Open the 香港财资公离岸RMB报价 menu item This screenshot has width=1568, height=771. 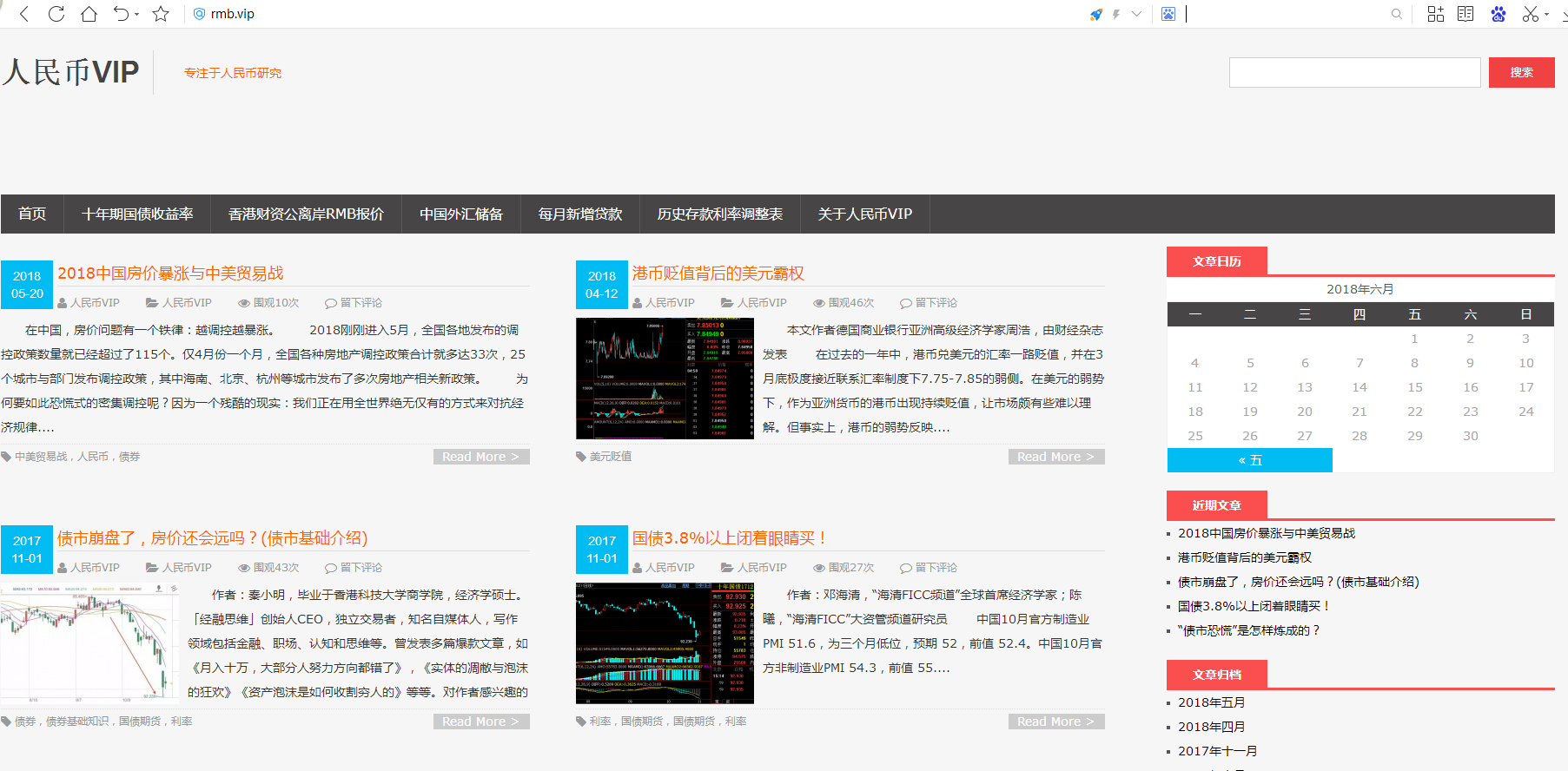tap(306, 214)
